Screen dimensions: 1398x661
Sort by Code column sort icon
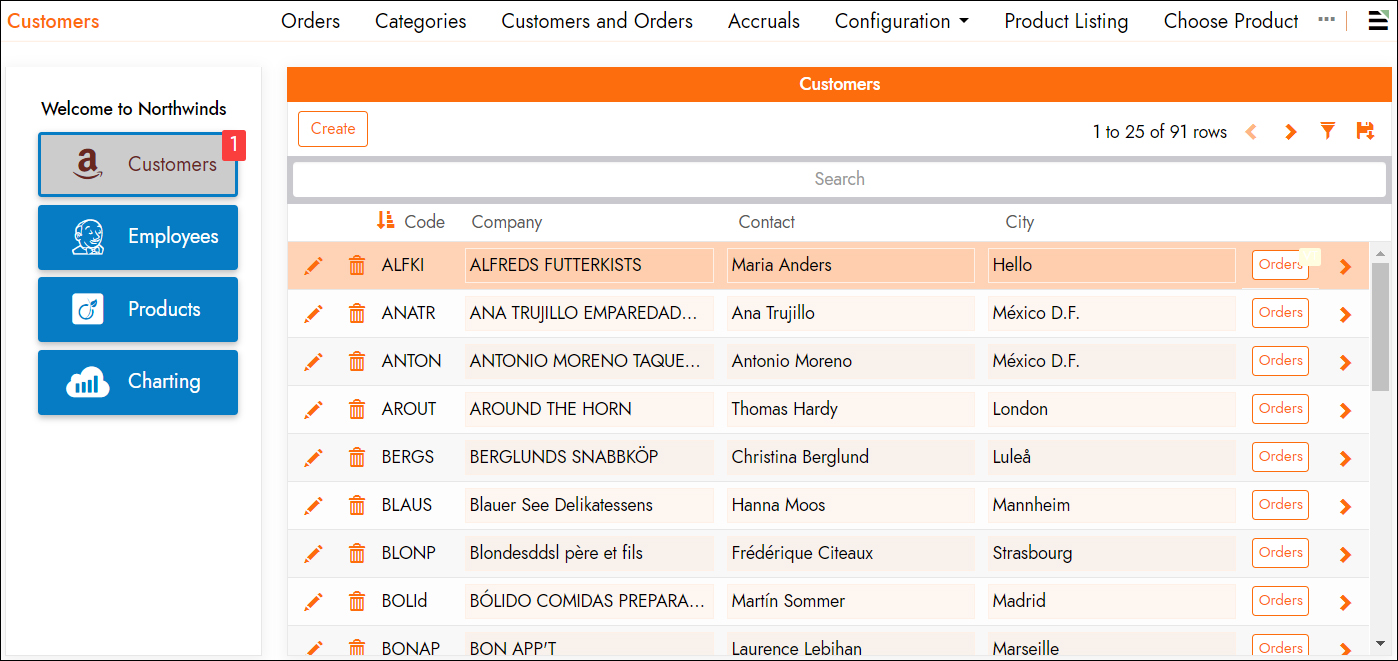tap(386, 221)
